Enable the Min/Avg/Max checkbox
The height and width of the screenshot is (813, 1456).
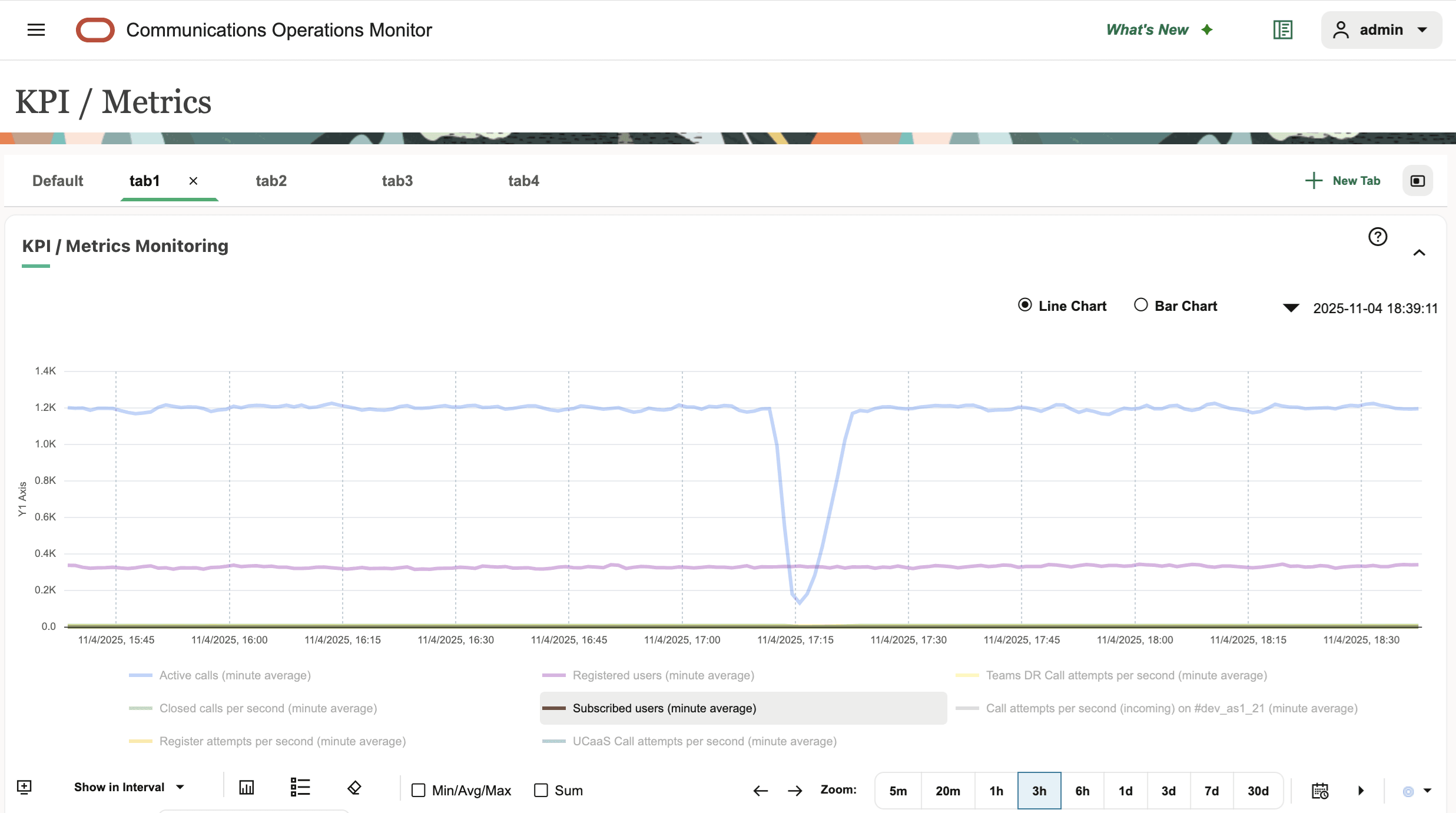(x=419, y=791)
